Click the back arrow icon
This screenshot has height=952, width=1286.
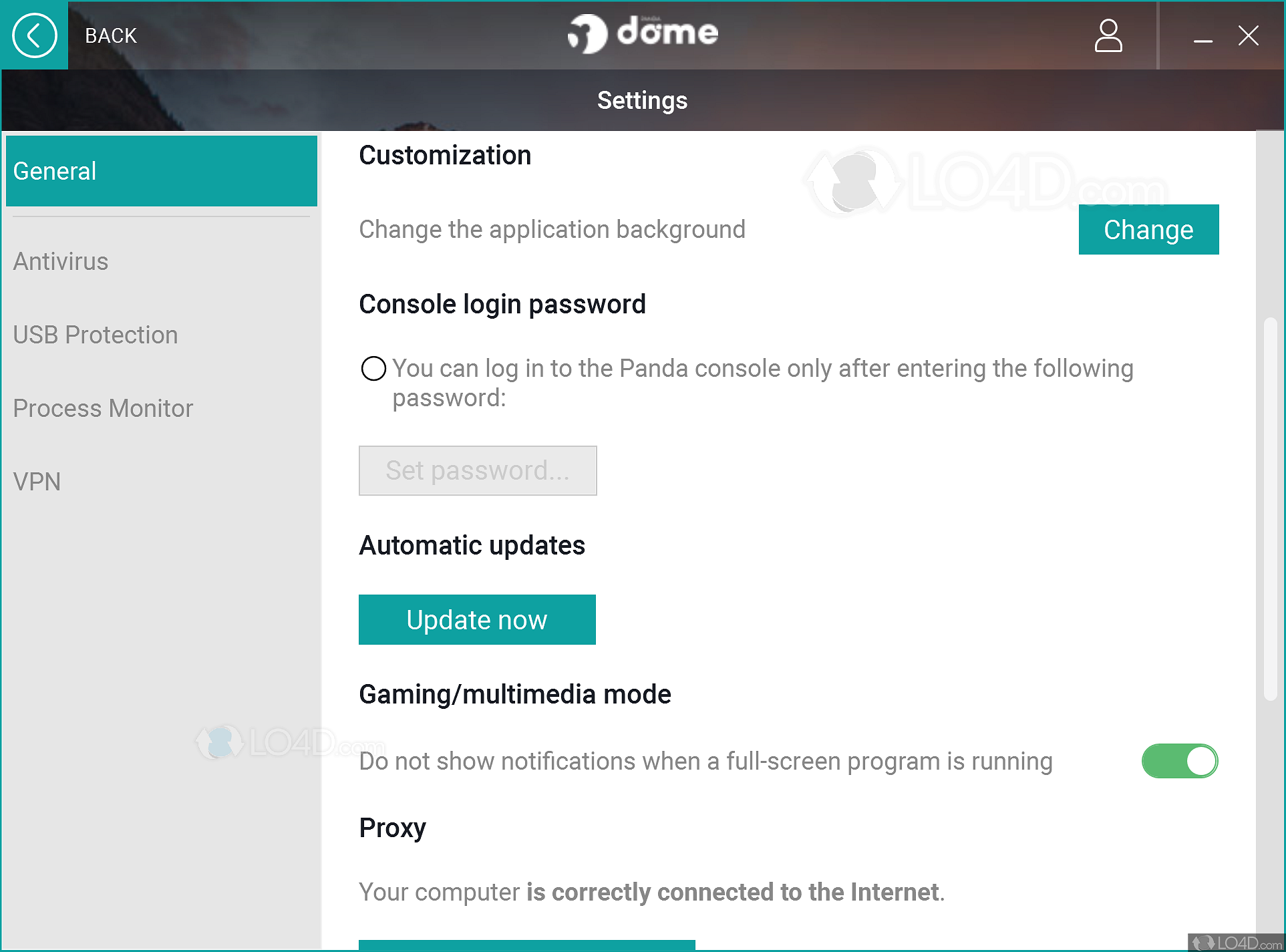(x=34, y=35)
